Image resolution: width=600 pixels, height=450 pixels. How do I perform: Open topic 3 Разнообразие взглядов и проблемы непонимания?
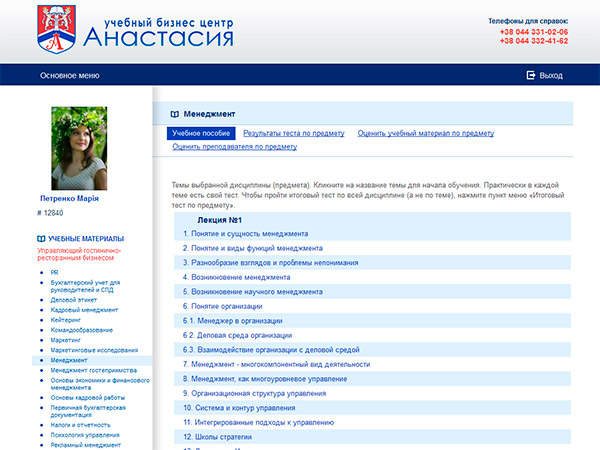point(271,262)
